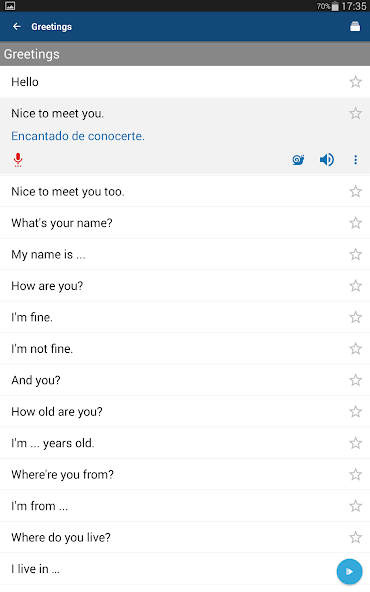Play pronunciation with the speaker icon
Viewport: 370px width, 592px height.
coord(327,160)
